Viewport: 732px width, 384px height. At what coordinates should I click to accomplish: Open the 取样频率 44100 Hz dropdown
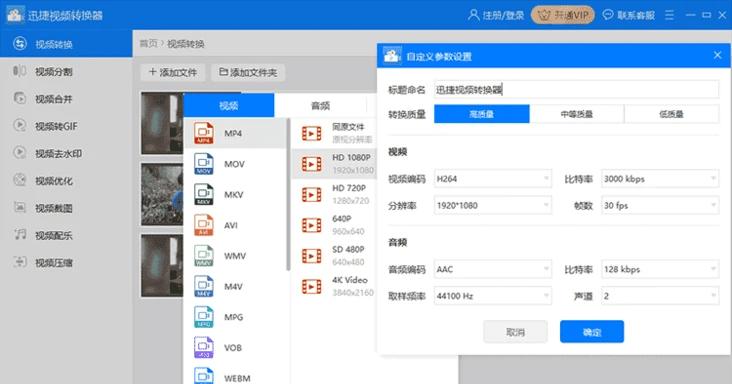493,296
